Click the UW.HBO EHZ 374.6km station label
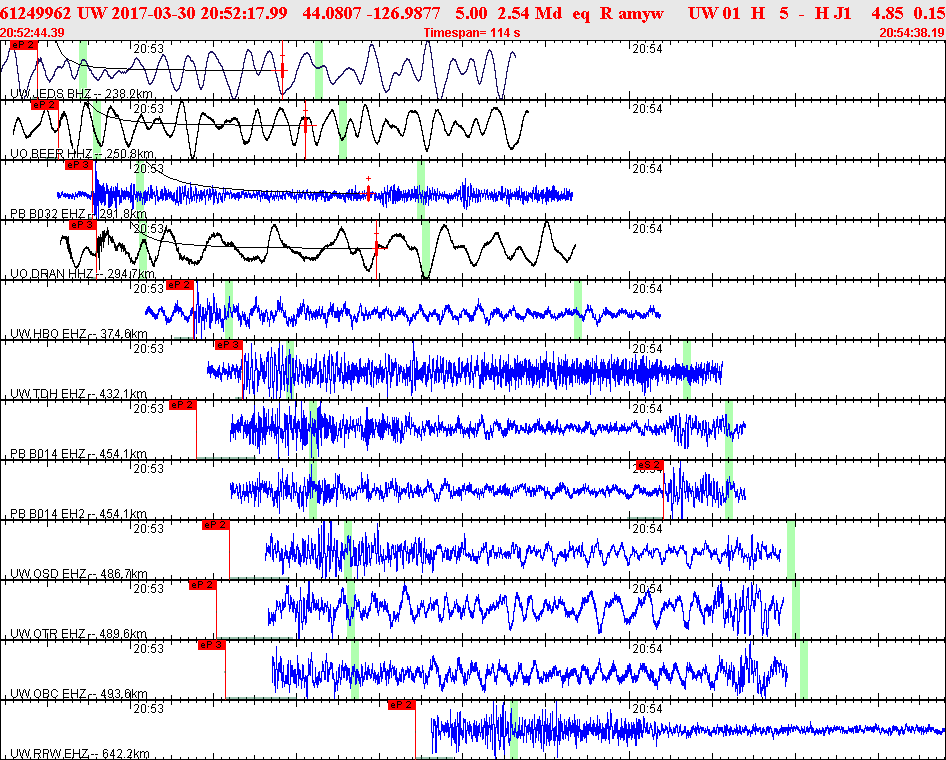 [x=79, y=334]
